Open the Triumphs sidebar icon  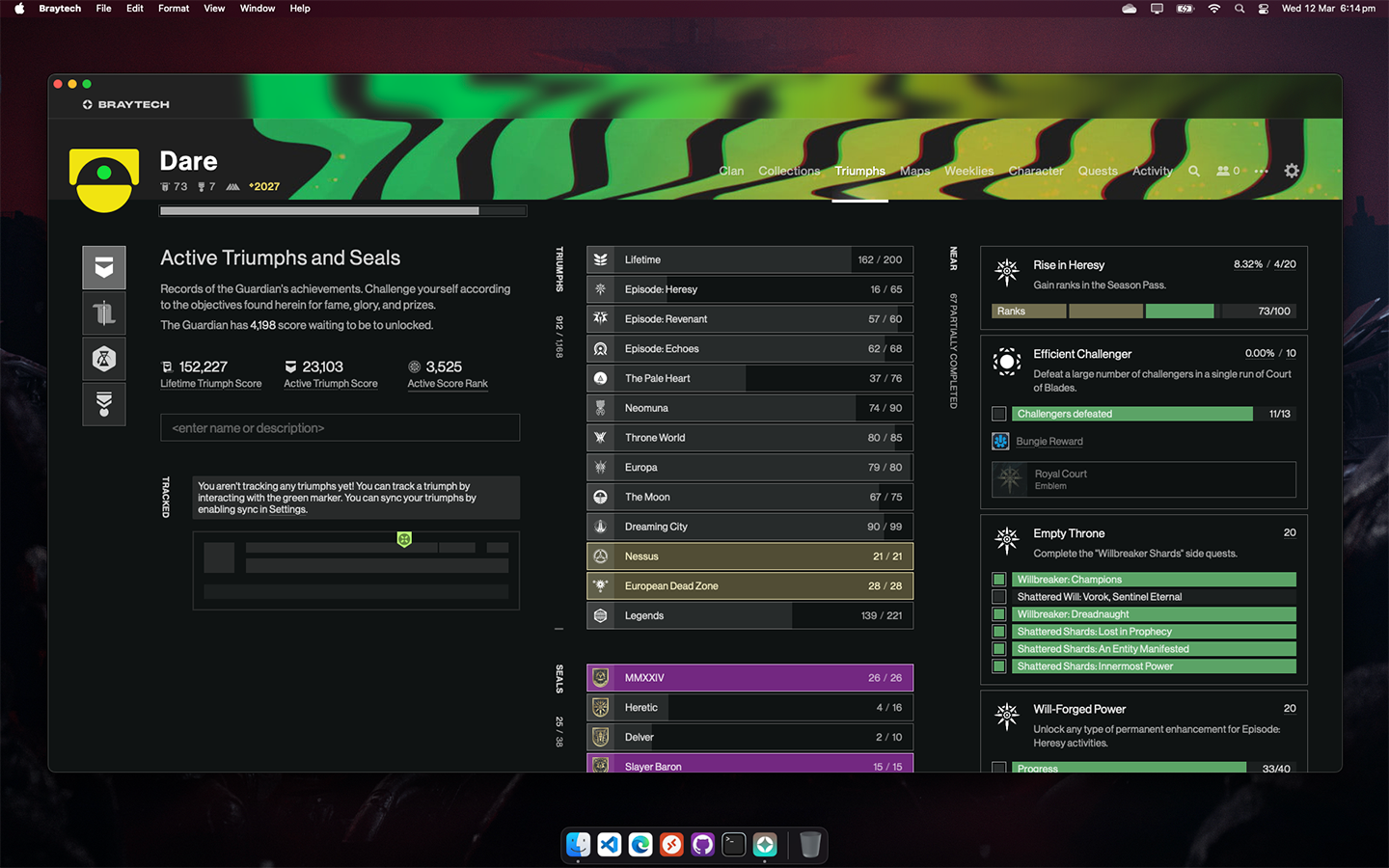tap(104, 268)
